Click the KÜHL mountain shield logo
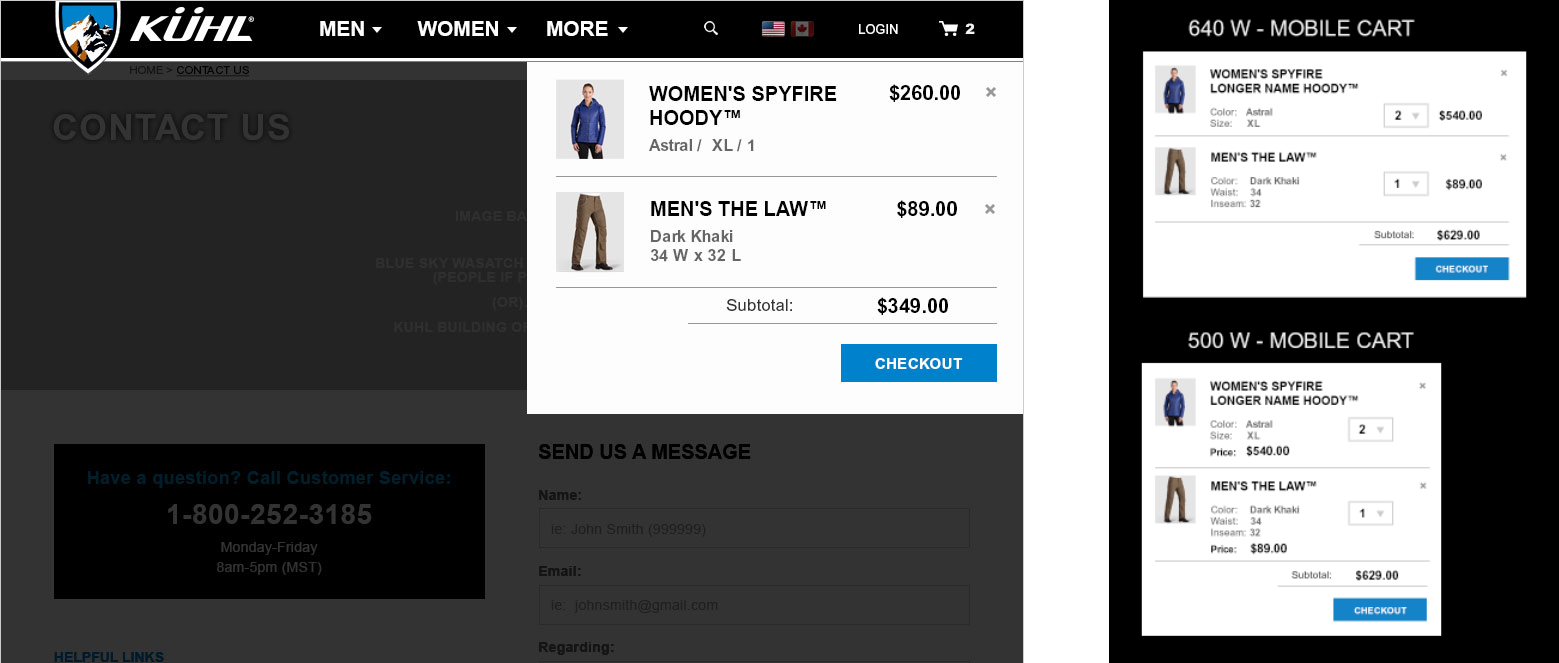The width and height of the screenshot is (1559, 663). point(88,35)
